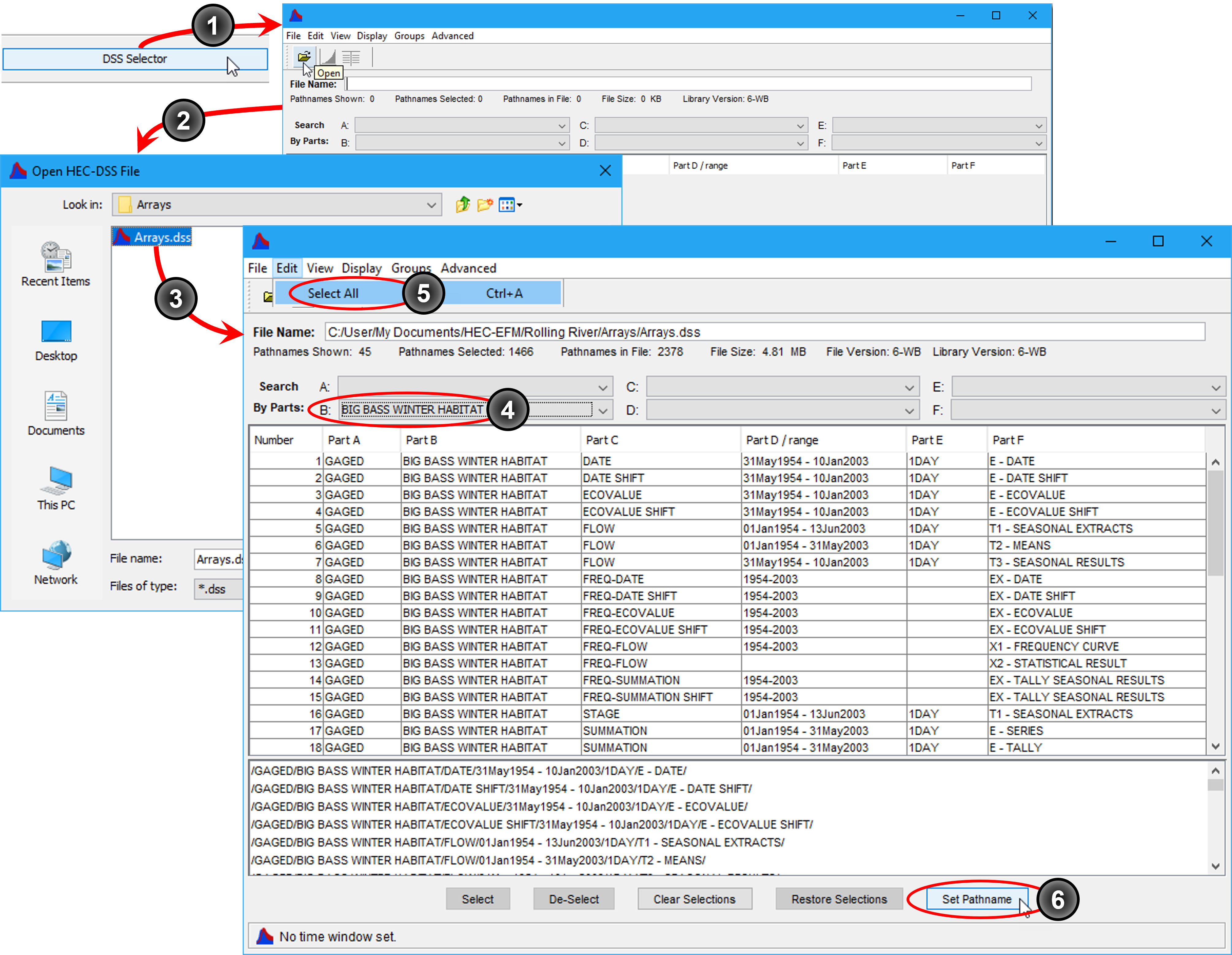The image size is (1232, 955).
Task: Click the plot chart toolbar icon
Action: click(x=328, y=57)
